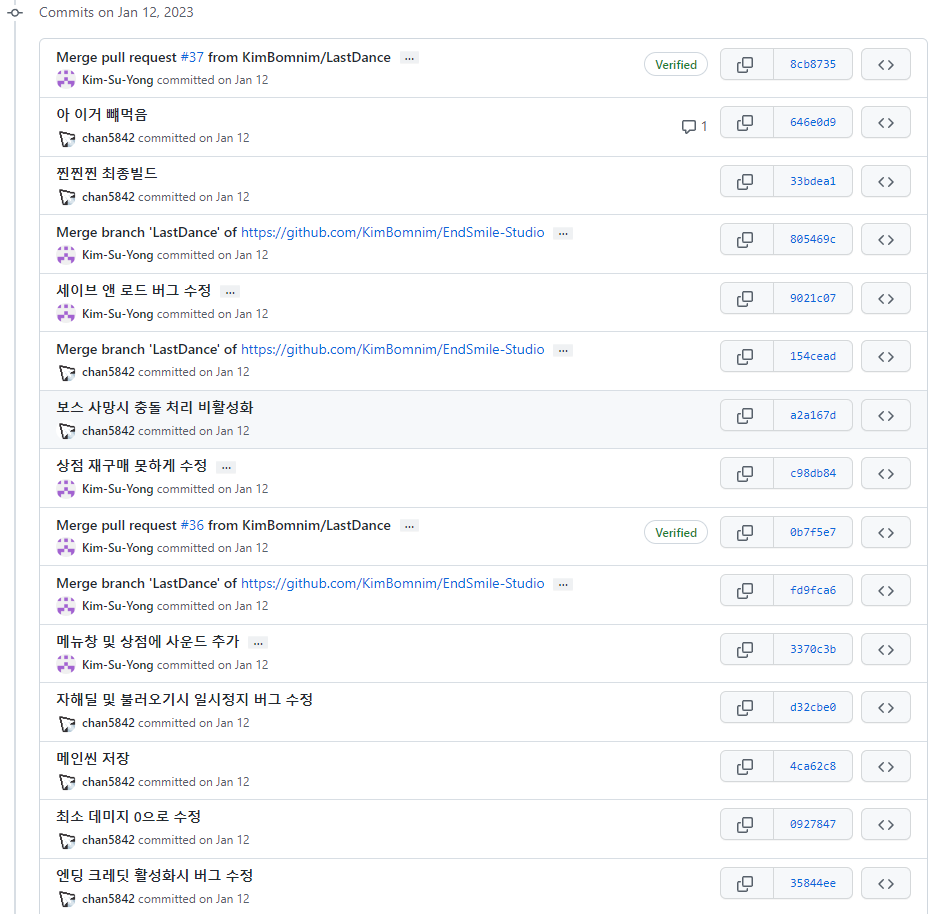Click the branch icon beside chan5842 on '메인씬 저장'
This screenshot has width=941, height=914.
[66, 781]
